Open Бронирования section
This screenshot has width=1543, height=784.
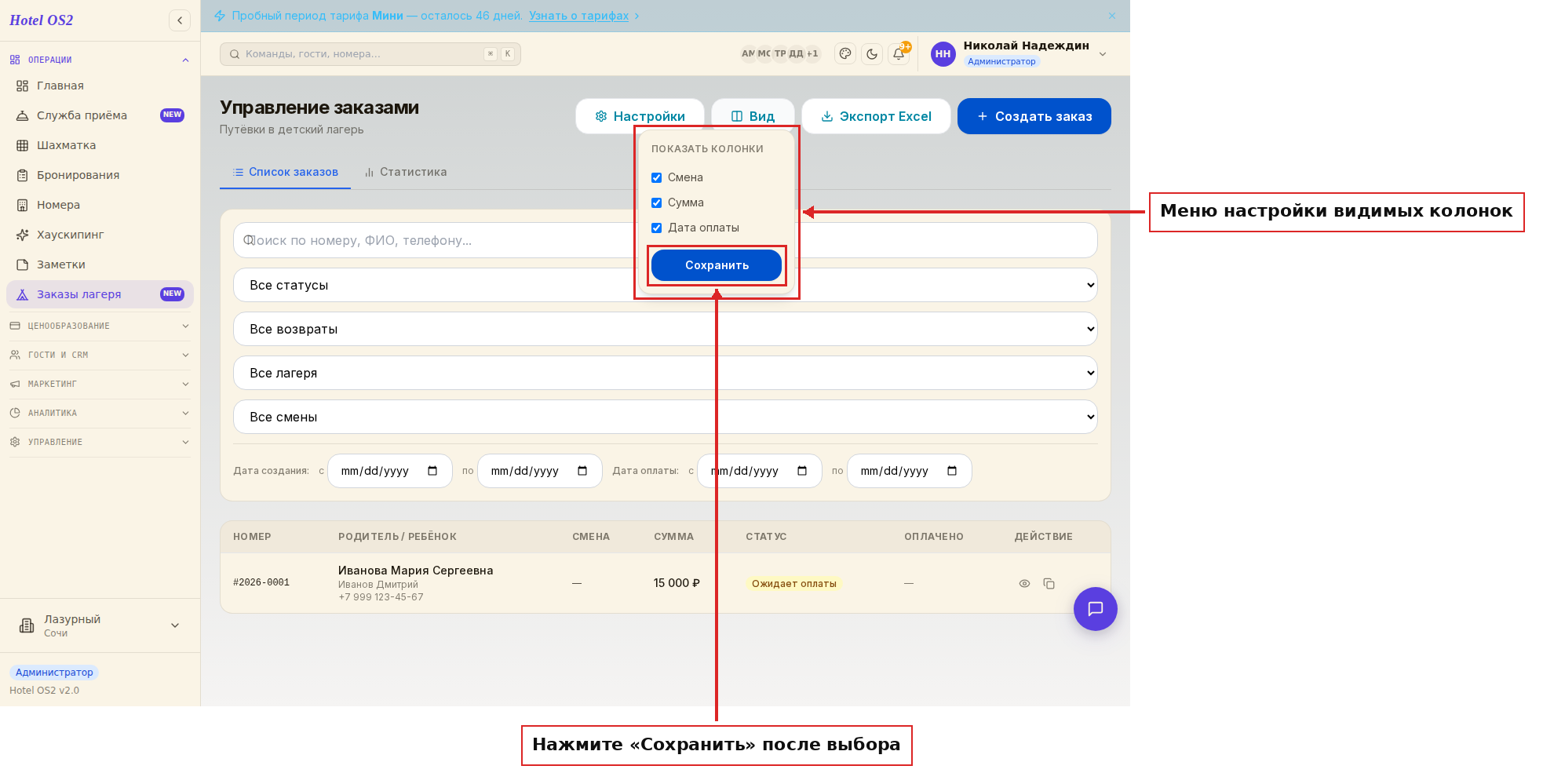[x=100, y=175]
